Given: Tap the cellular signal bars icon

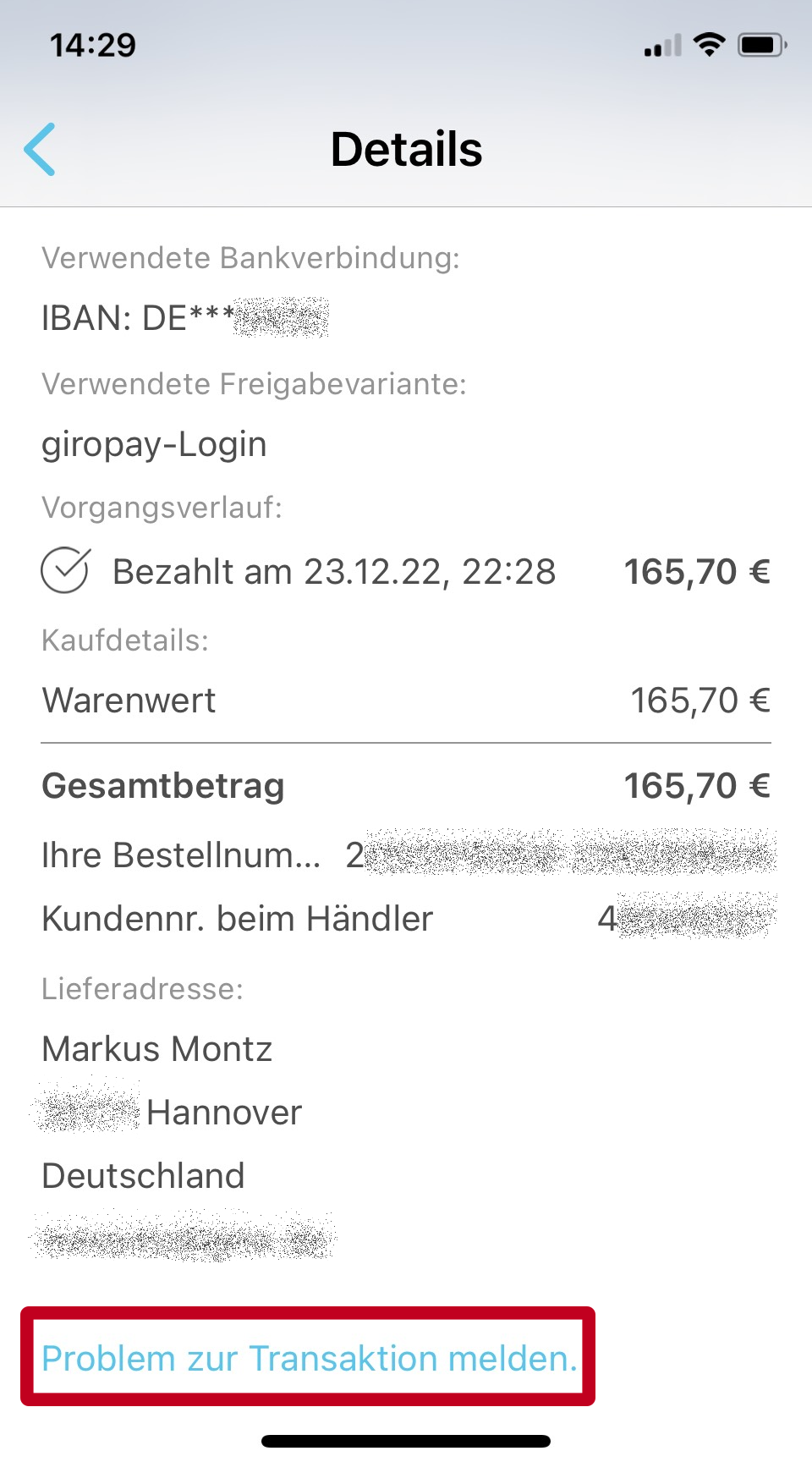Looking at the screenshot, I should coord(662,46).
